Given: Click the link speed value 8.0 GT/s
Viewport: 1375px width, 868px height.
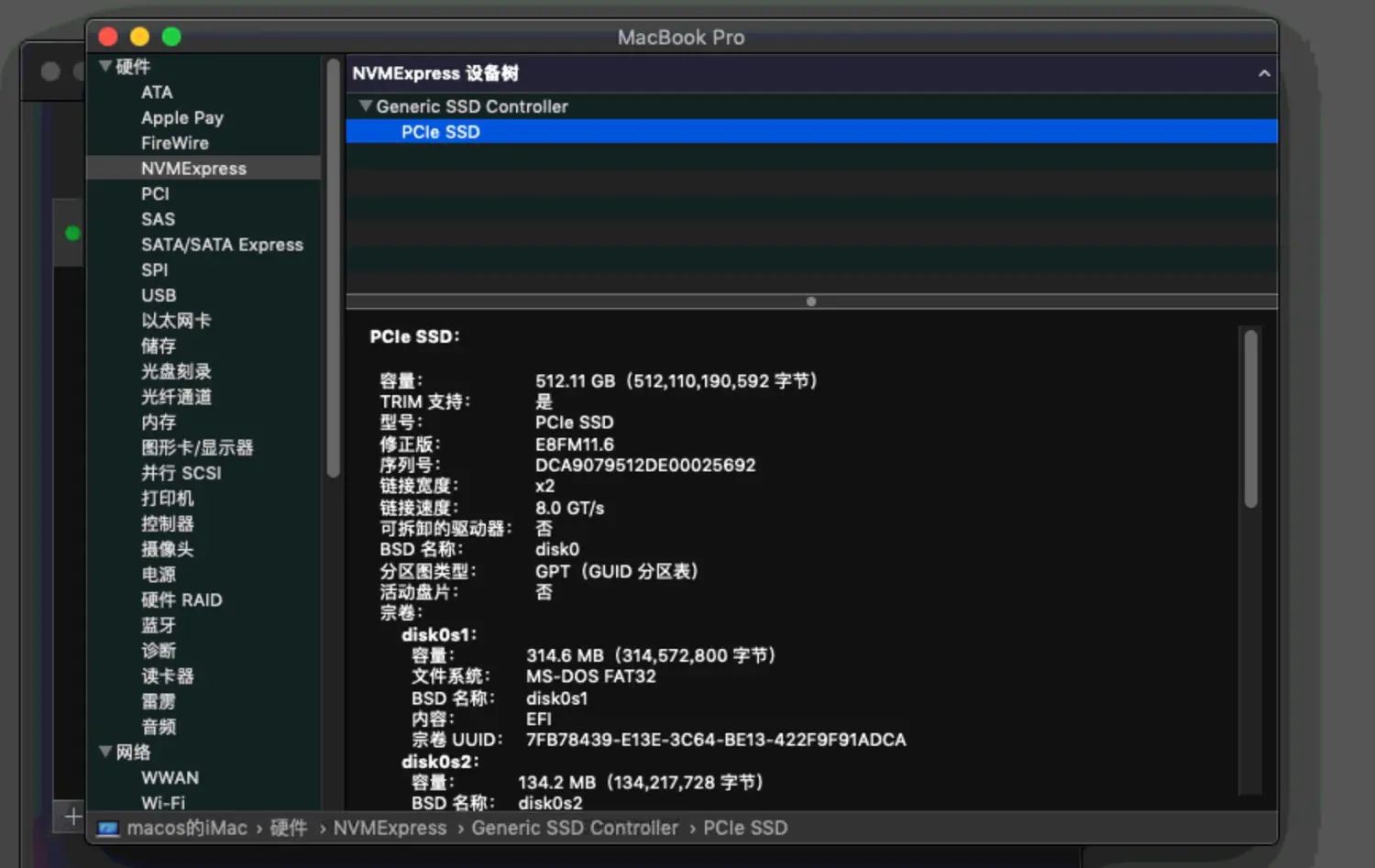Looking at the screenshot, I should coord(569,508).
